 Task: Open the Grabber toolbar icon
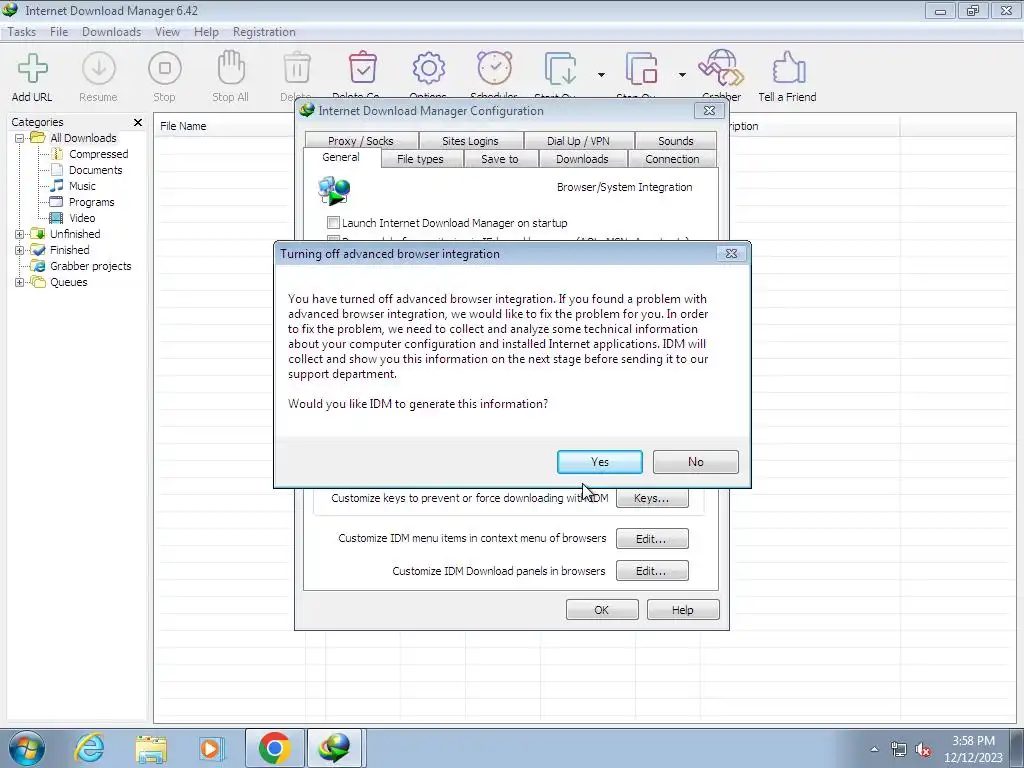721,68
